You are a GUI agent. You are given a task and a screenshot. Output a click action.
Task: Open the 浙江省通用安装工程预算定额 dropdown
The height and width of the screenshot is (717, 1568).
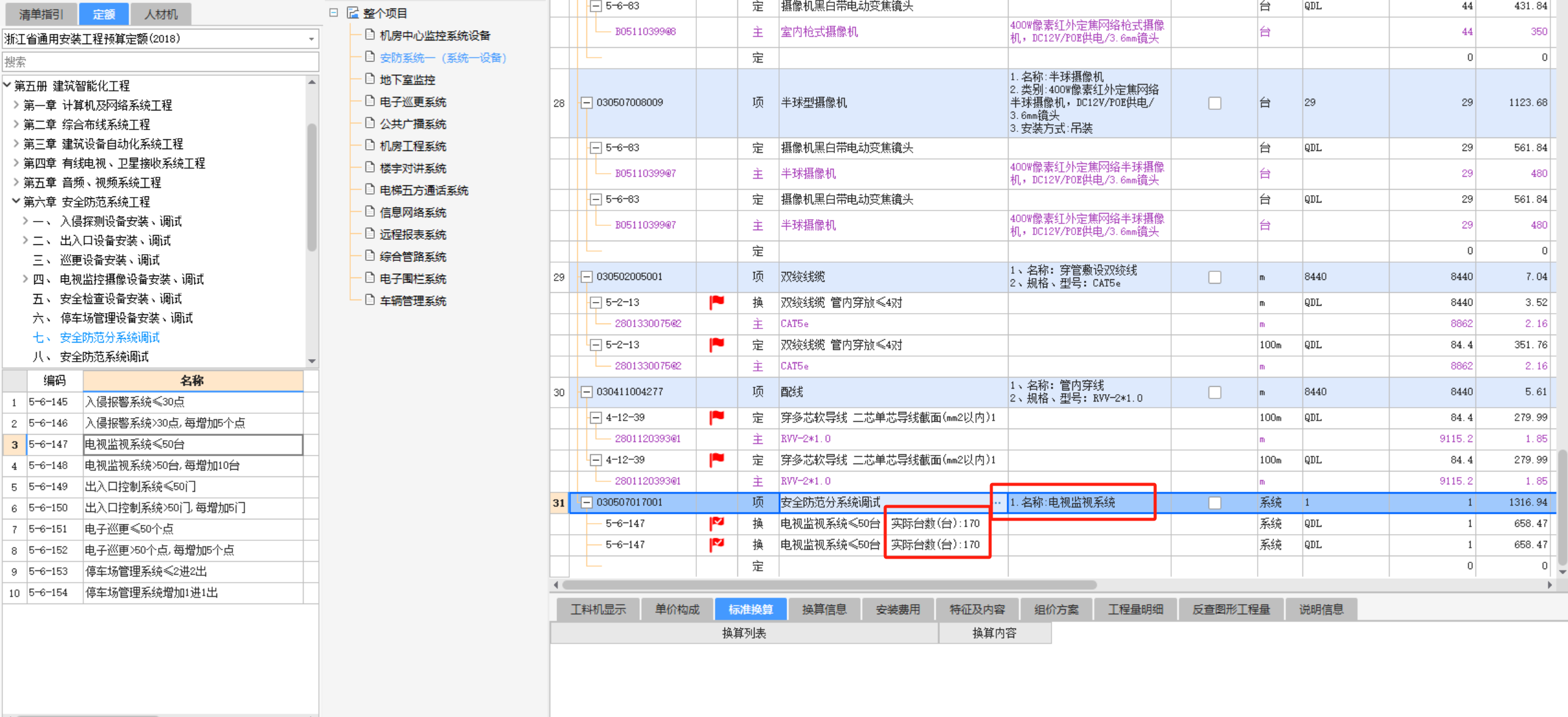(311, 39)
